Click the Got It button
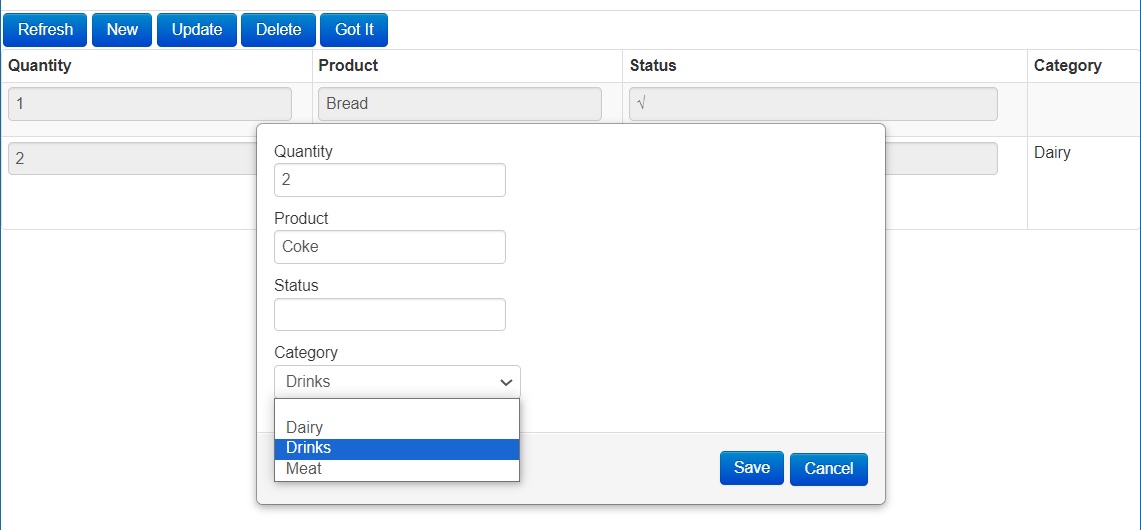The width and height of the screenshot is (1141, 530). [x=354, y=30]
